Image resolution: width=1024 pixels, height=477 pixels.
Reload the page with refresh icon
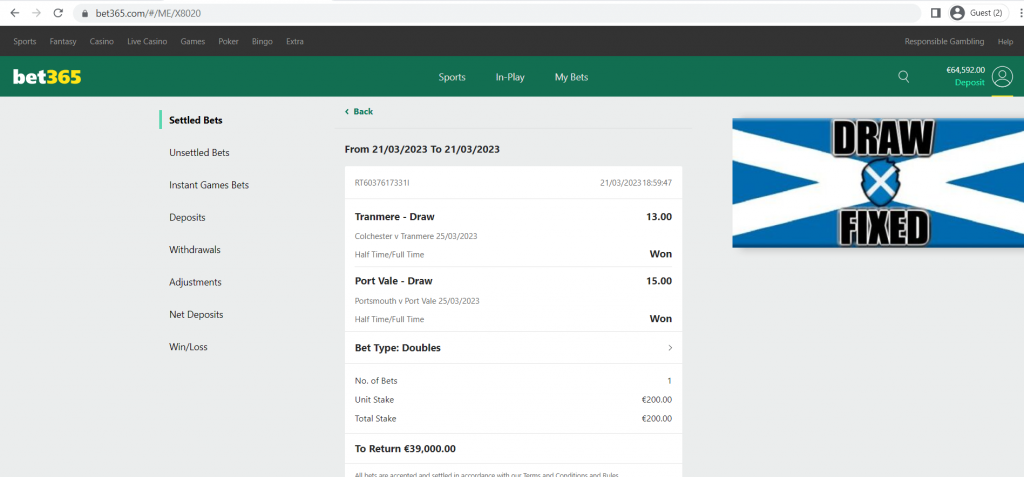point(58,13)
